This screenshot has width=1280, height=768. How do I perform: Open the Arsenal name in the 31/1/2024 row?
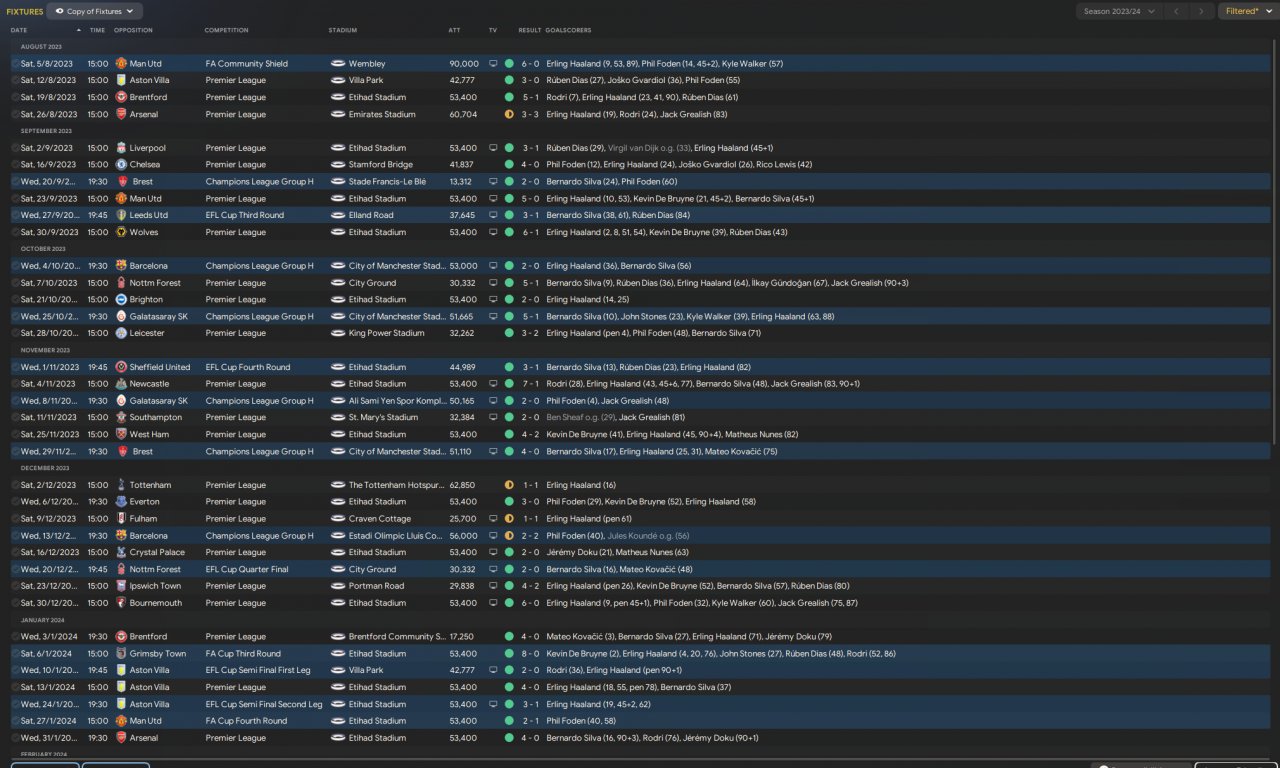click(144, 738)
